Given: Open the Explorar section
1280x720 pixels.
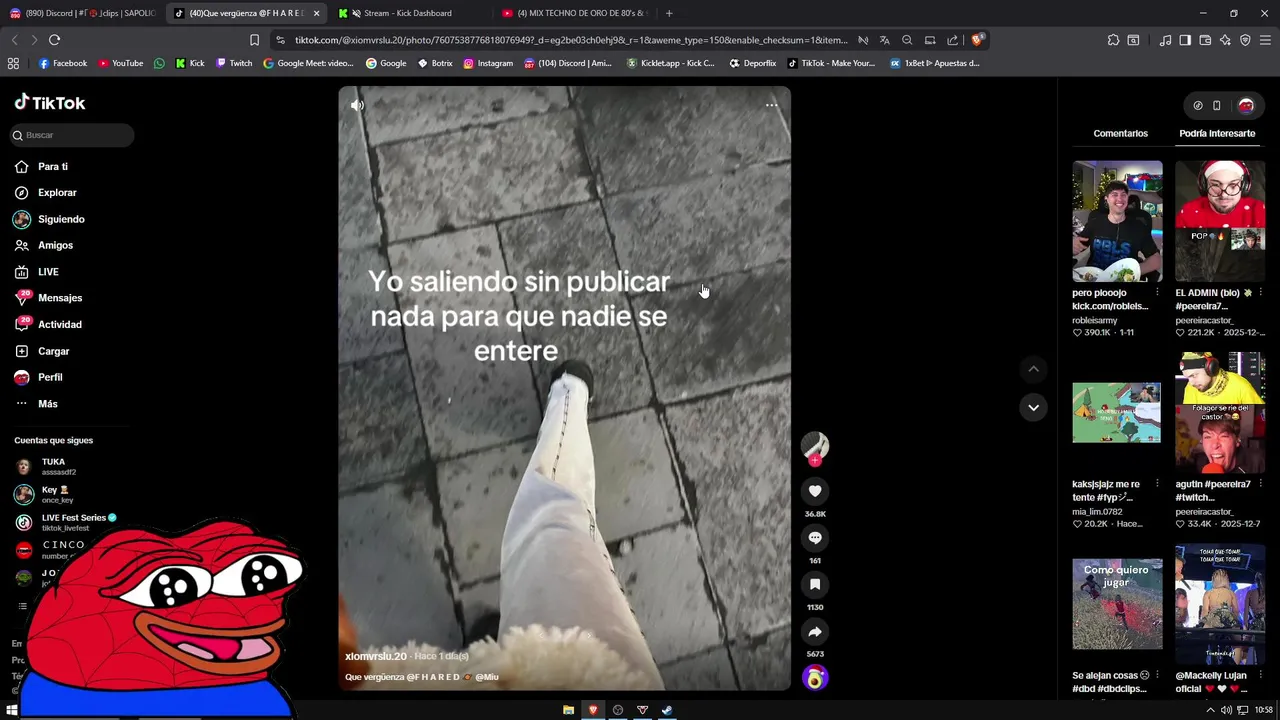Looking at the screenshot, I should 46,193.
